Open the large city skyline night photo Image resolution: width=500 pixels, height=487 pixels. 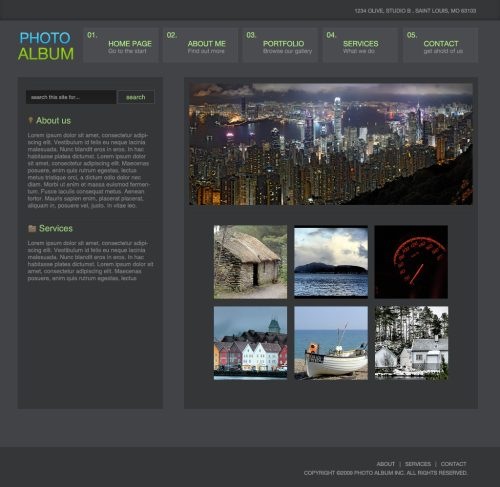[331, 144]
